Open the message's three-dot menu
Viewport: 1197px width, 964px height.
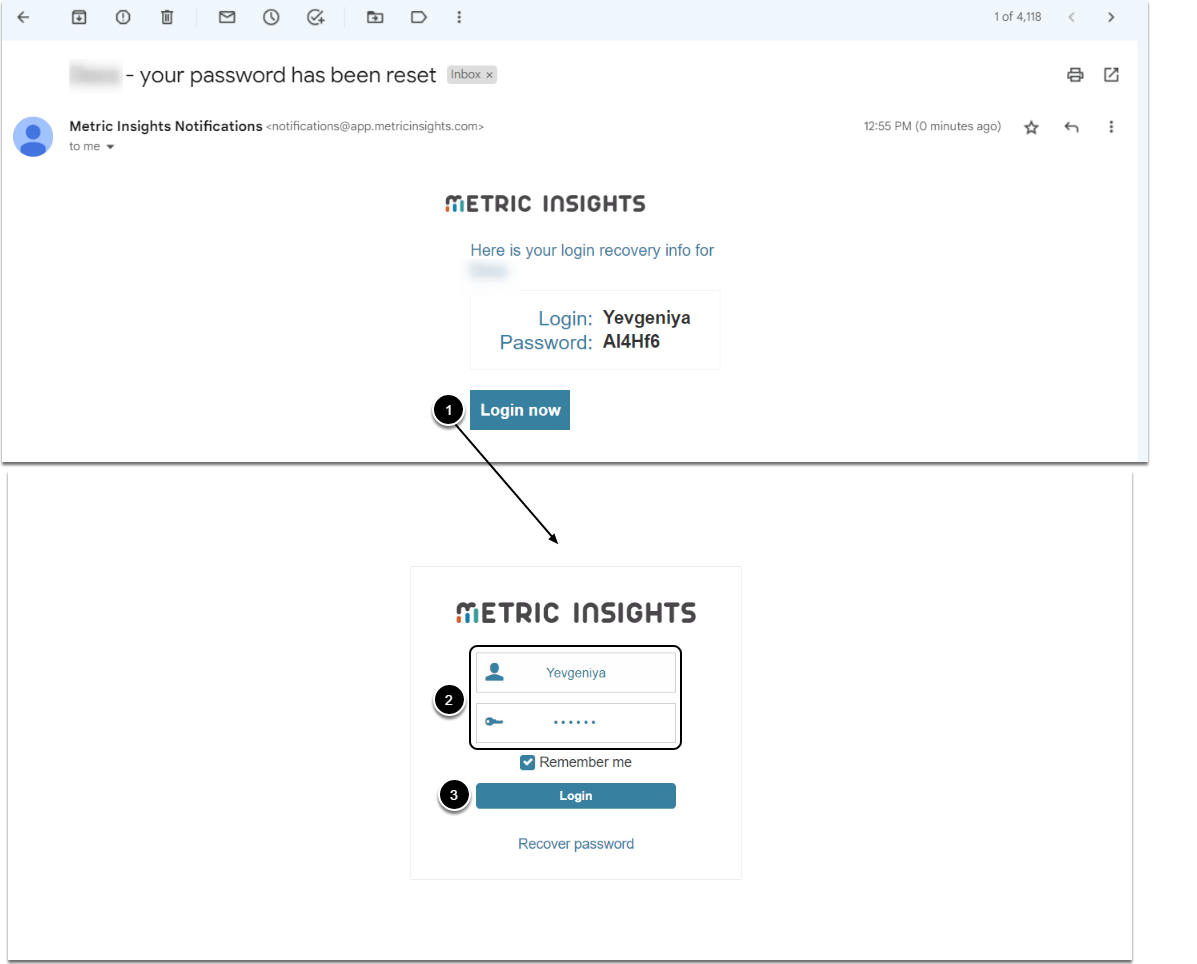[1111, 127]
